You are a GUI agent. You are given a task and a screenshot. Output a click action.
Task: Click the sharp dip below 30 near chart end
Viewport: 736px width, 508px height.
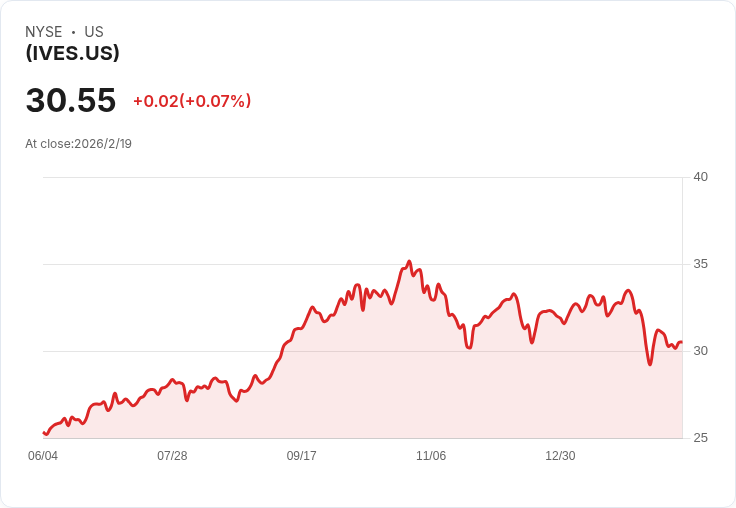pos(650,364)
